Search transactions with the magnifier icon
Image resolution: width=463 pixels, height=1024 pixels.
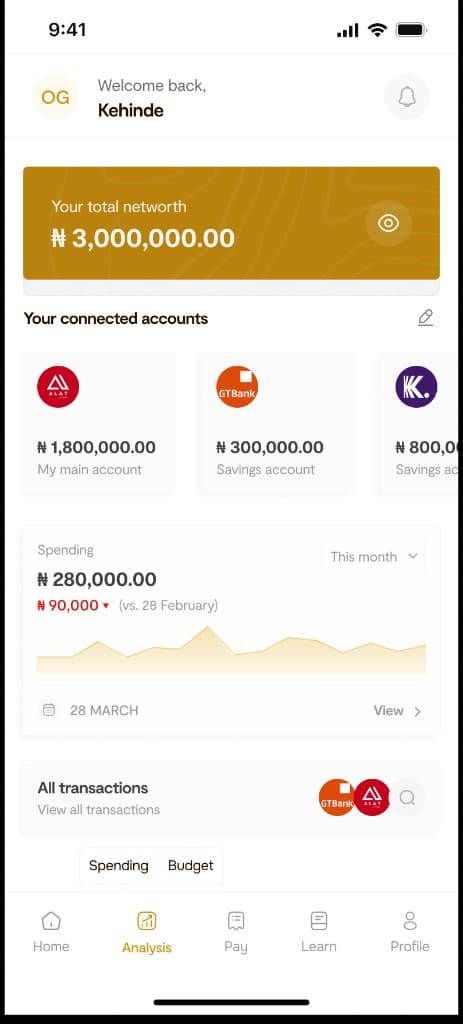[x=407, y=797]
